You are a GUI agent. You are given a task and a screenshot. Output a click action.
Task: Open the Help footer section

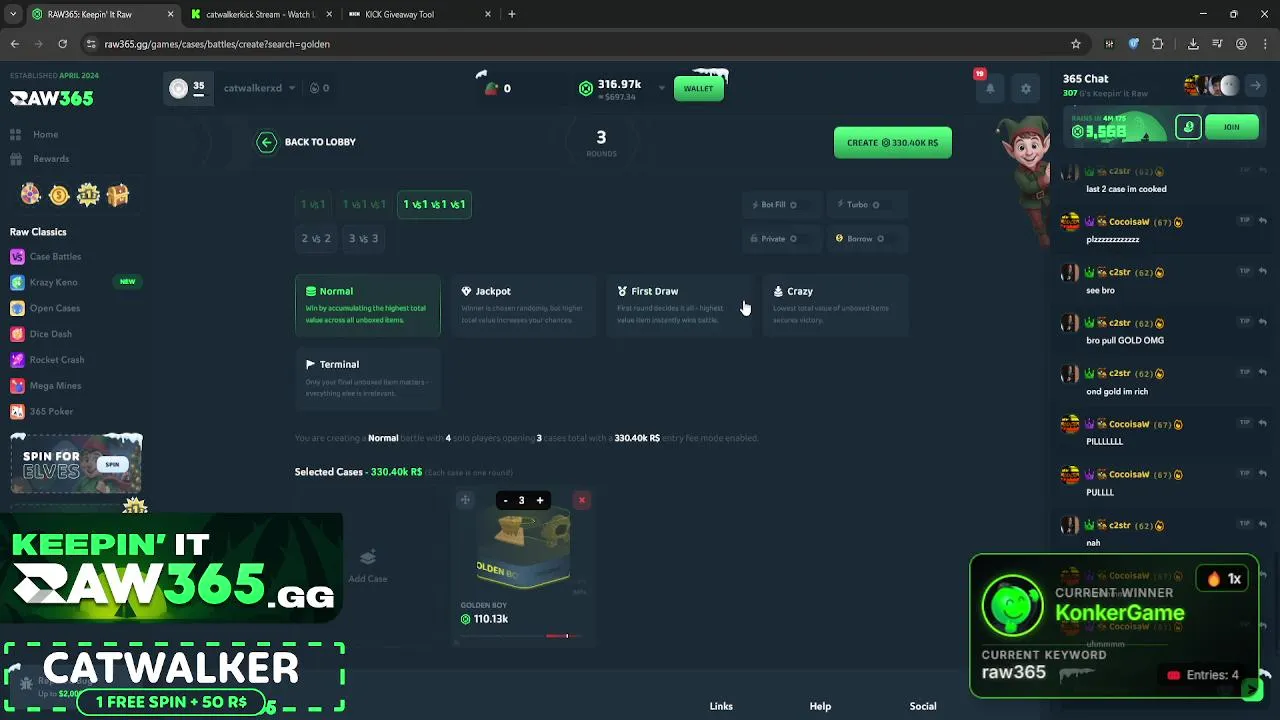[x=820, y=706]
